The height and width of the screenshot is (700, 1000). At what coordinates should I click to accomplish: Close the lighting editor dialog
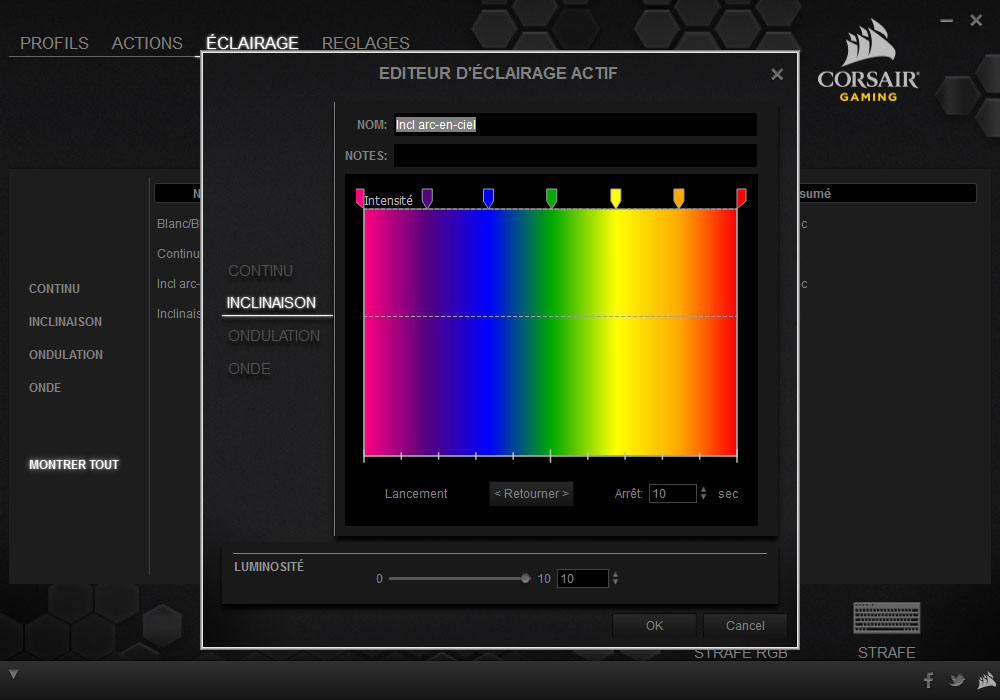pos(777,75)
